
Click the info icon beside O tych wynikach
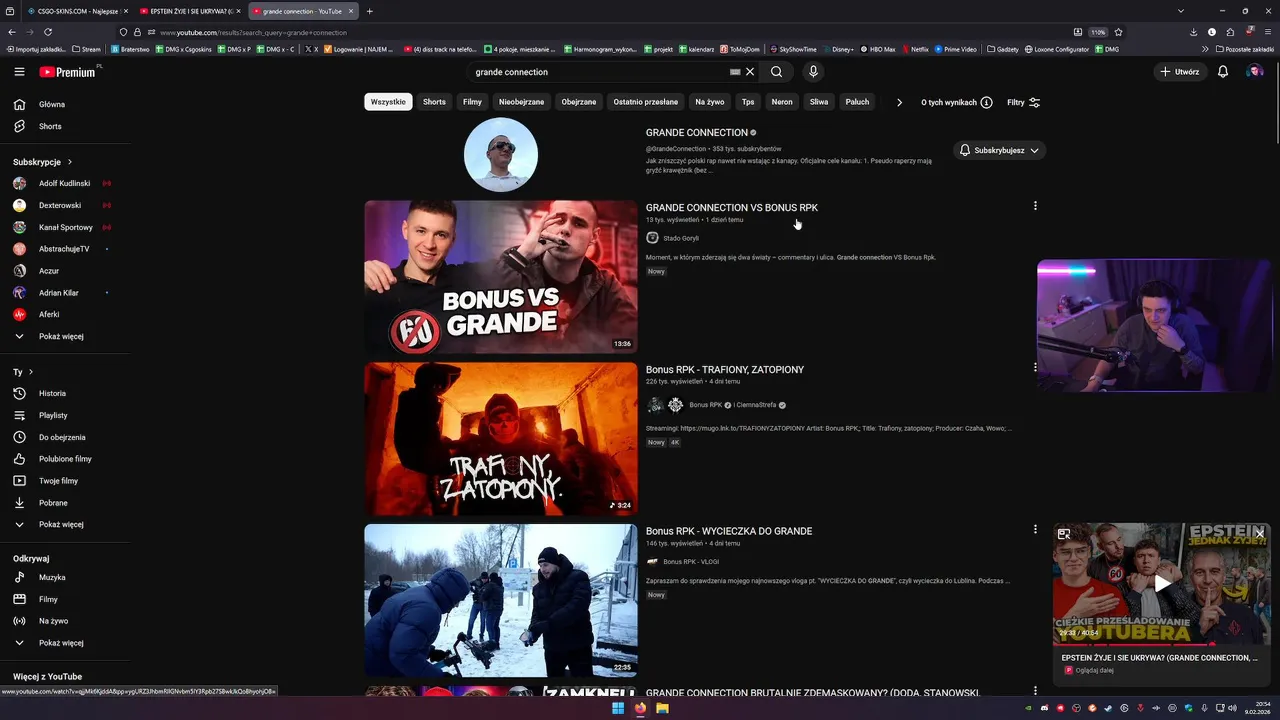(x=986, y=102)
